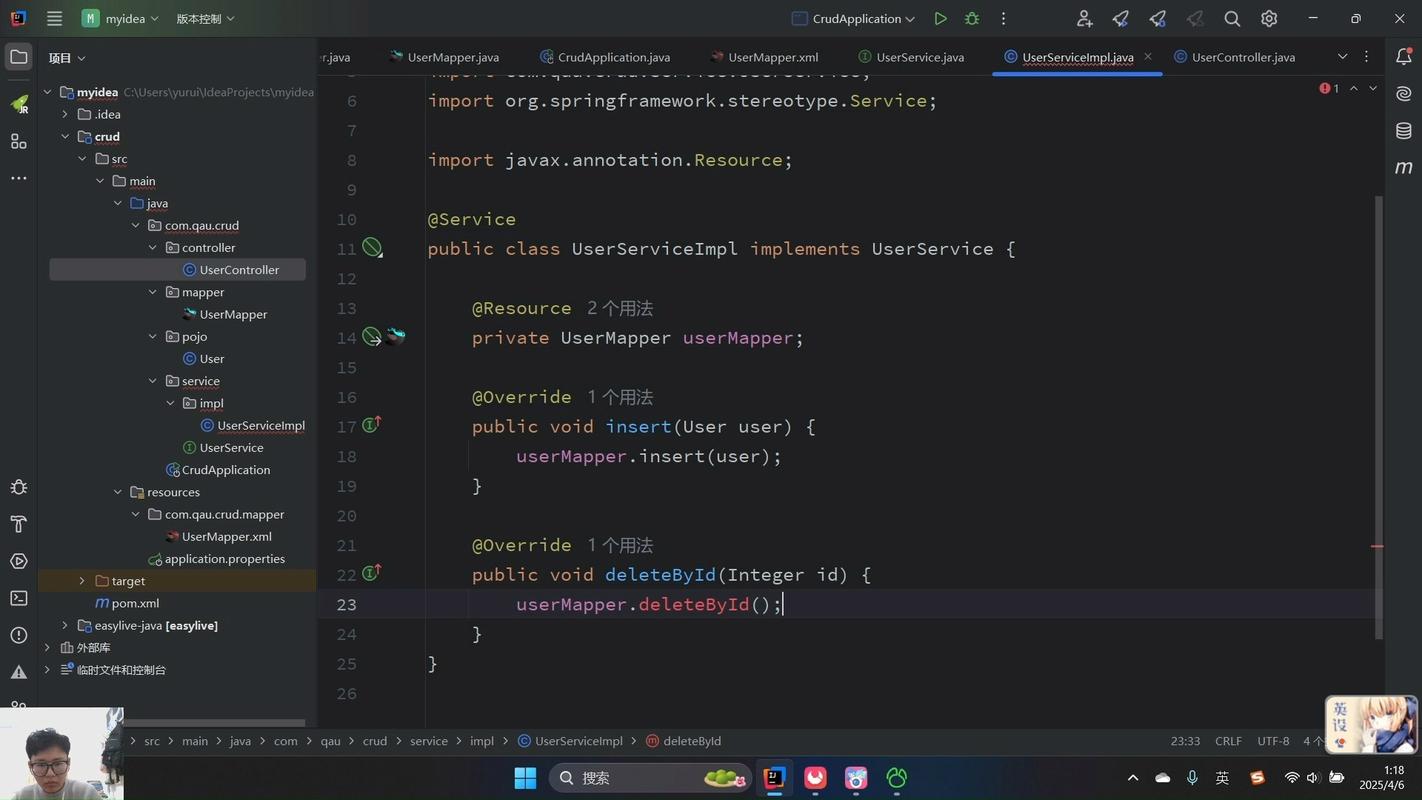The width and height of the screenshot is (1422, 800).
Task: Open the IDE Settings gear icon
Action: pyautogui.click(x=1268, y=18)
